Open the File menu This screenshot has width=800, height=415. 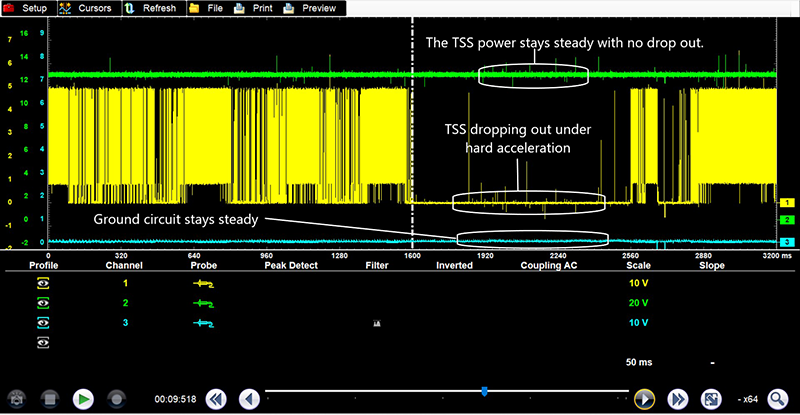[208, 8]
